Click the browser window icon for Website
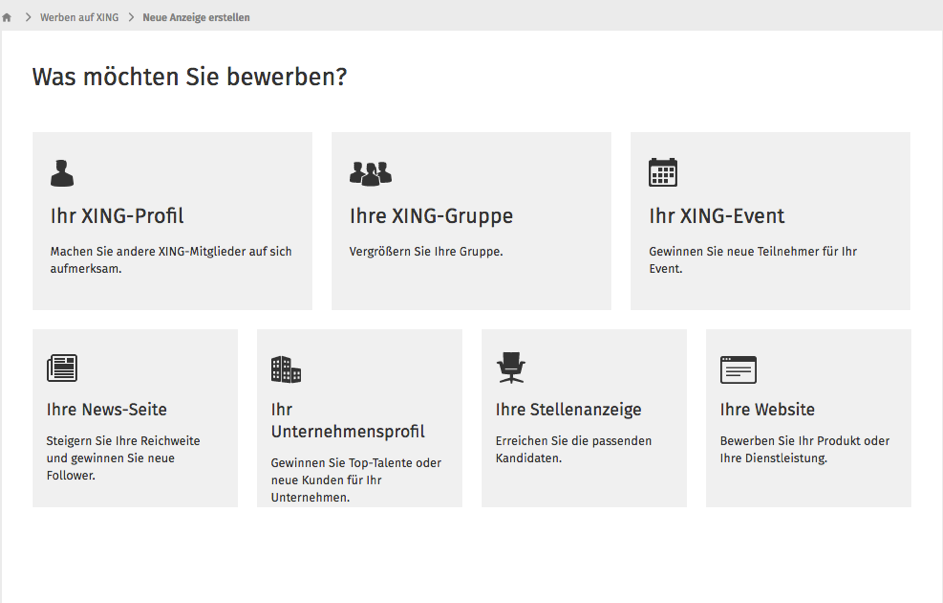The width and height of the screenshot is (943, 603). pyautogui.click(x=738, y=370)
